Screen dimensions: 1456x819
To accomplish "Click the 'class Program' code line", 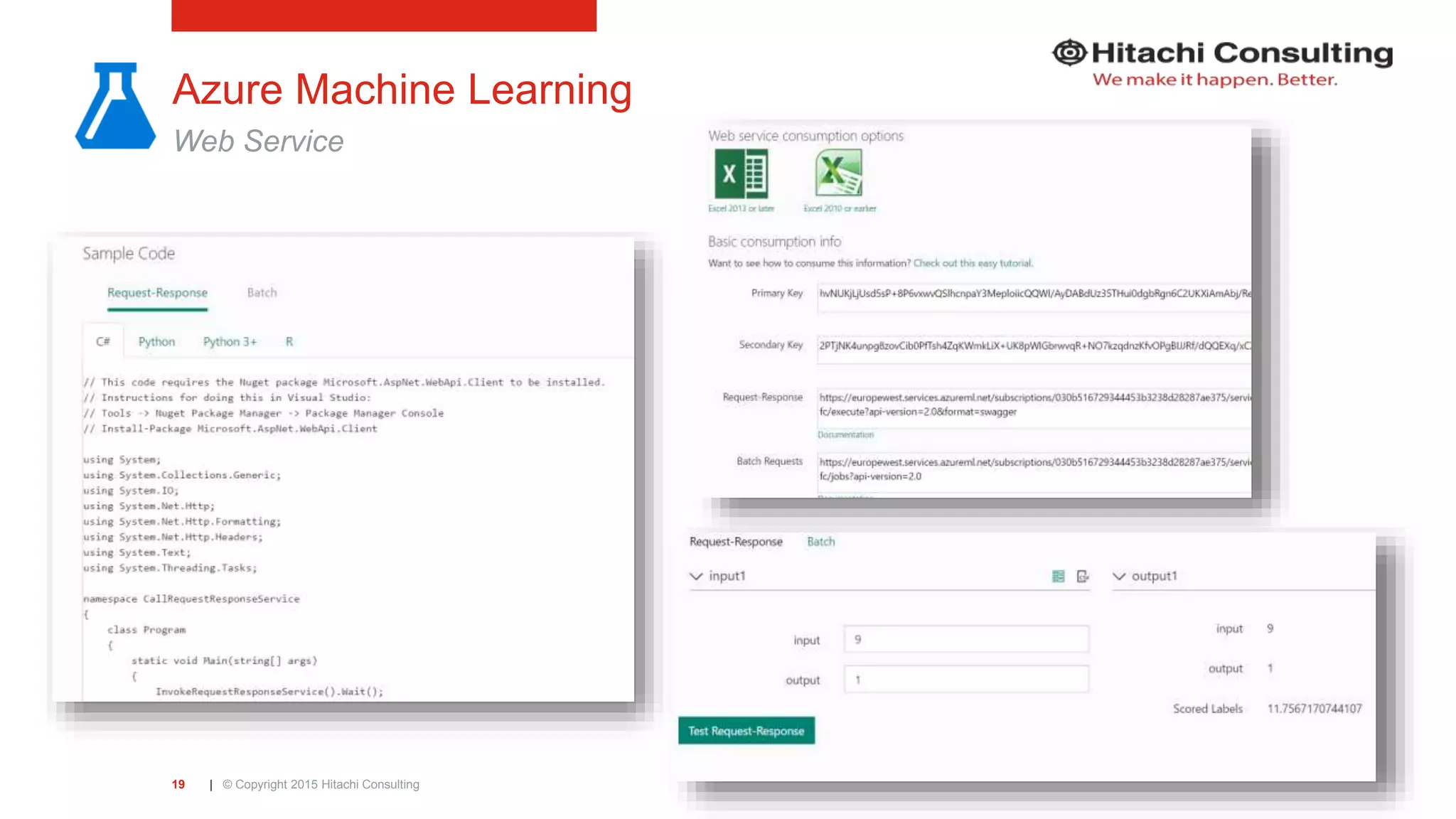I will 146,630.
